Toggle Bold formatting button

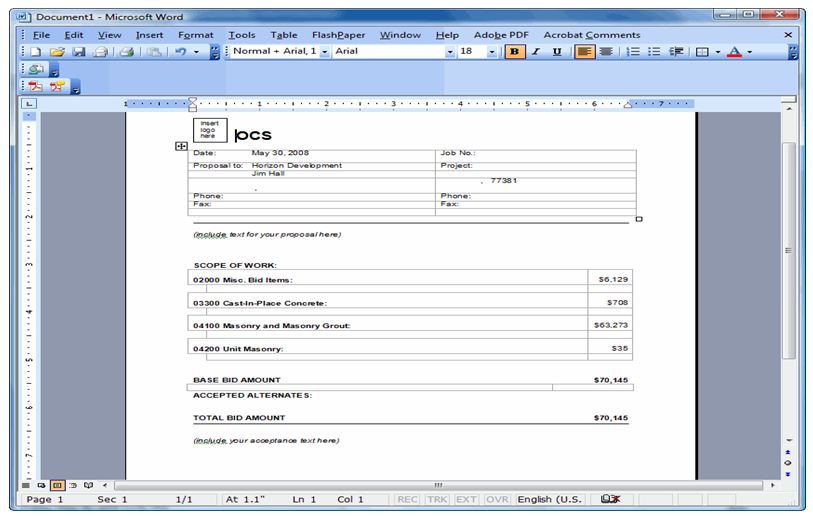tap(515, 51)
